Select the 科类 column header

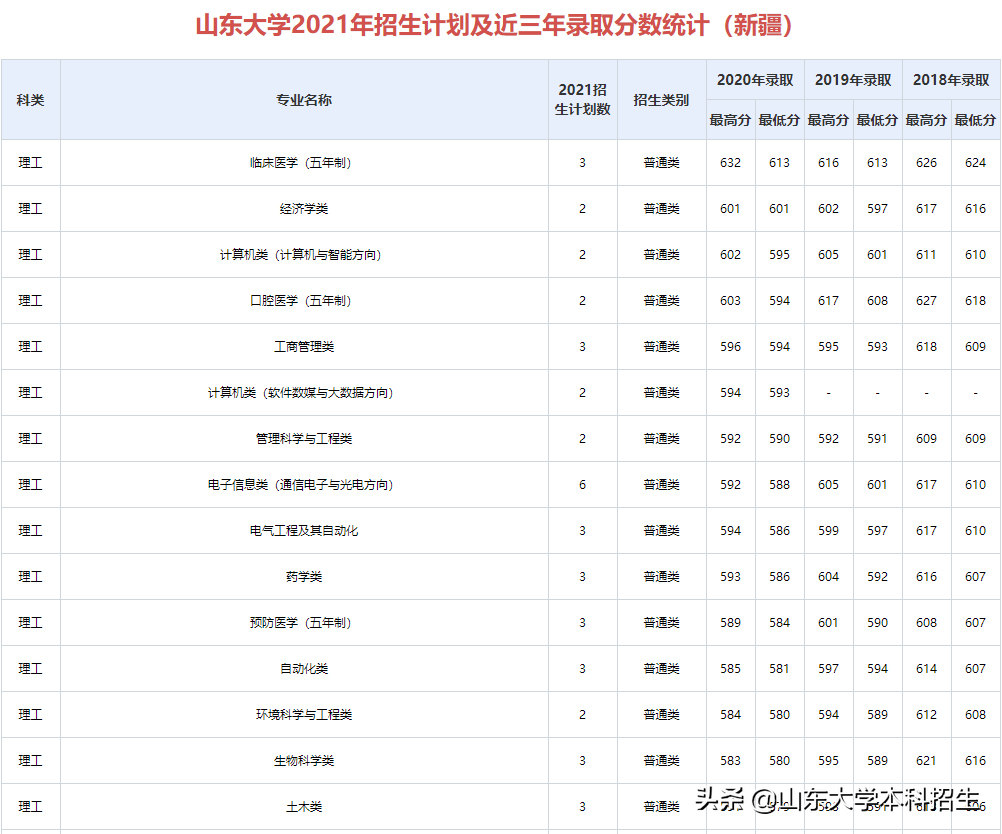(31, 100)
